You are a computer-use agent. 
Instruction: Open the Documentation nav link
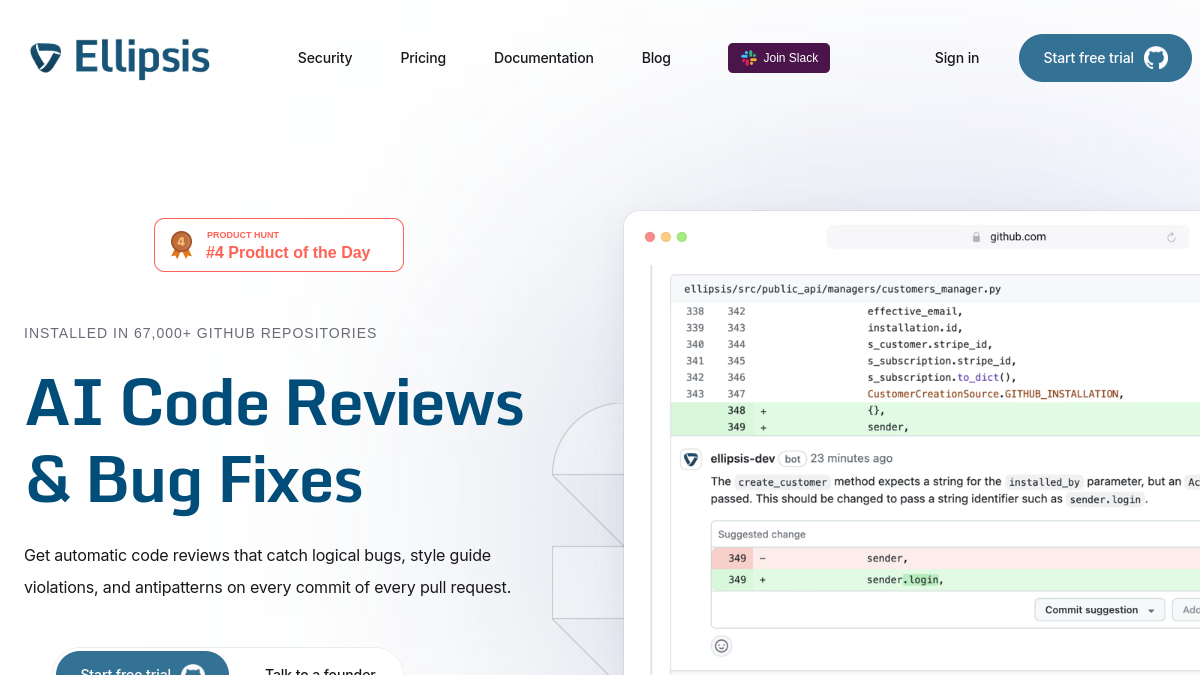[544, 58]
